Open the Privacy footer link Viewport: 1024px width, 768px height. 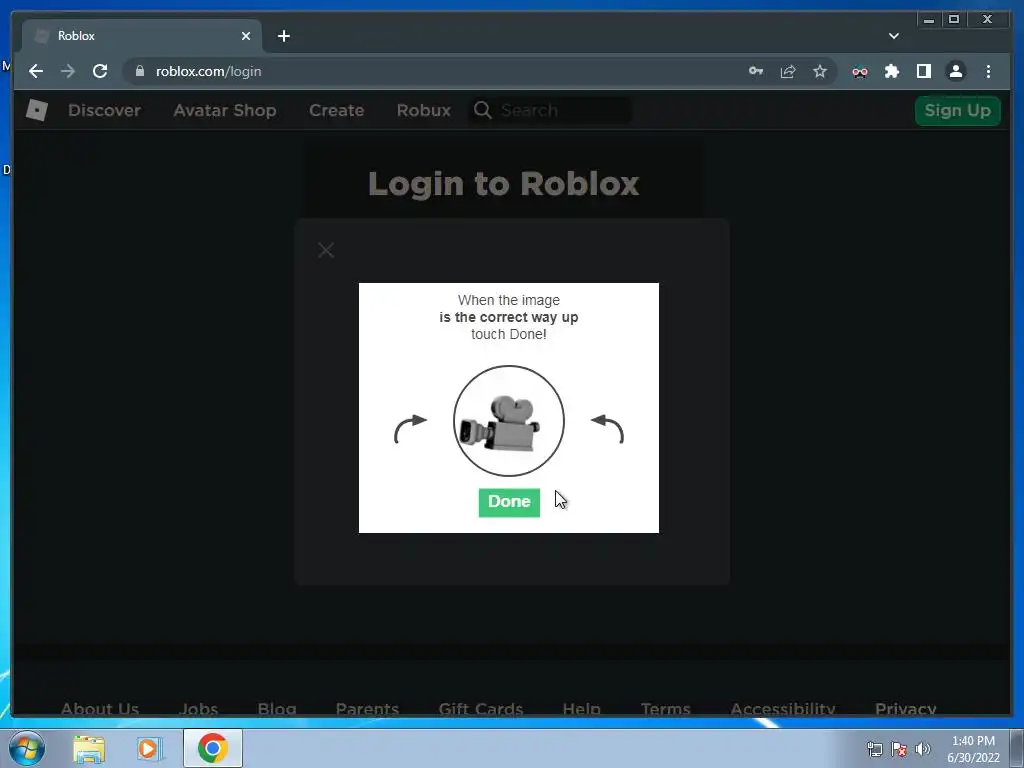pyautogui.click(x=906, y=709)
